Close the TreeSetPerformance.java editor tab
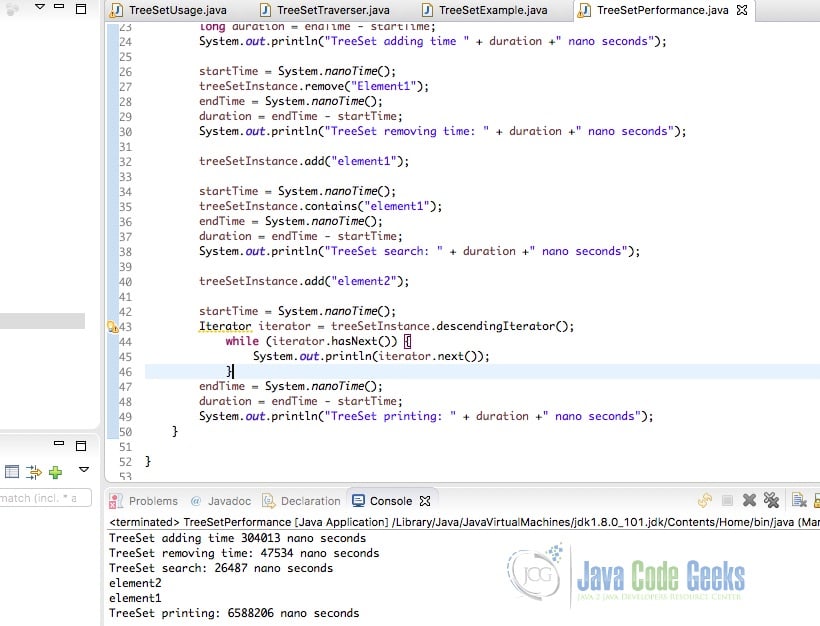 pyautogui.click(x=742, y=10)
